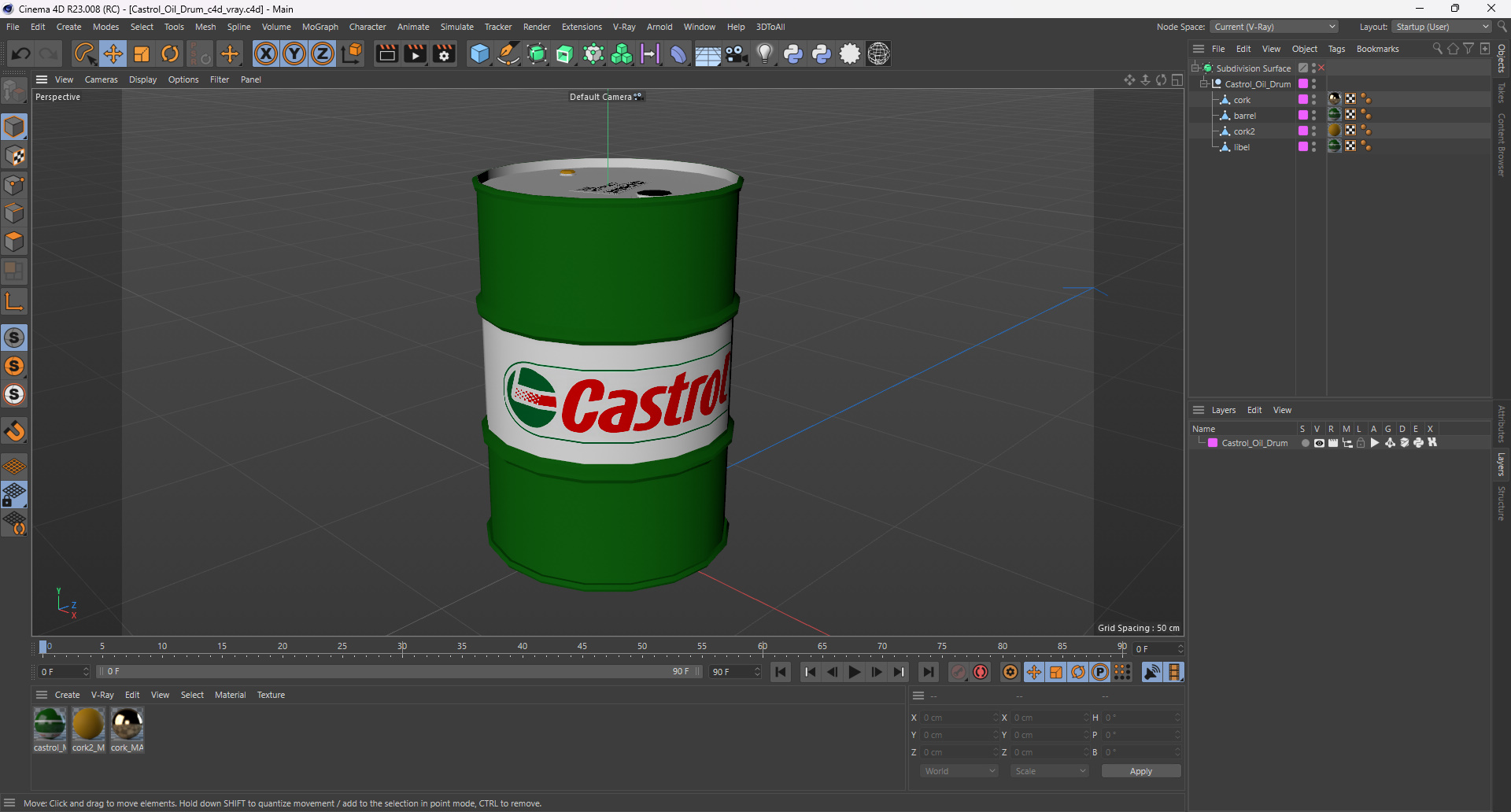Screen dimensions: 1511x812
Task: Click the white gear icon in toolbar
Action: pos(850,54)
